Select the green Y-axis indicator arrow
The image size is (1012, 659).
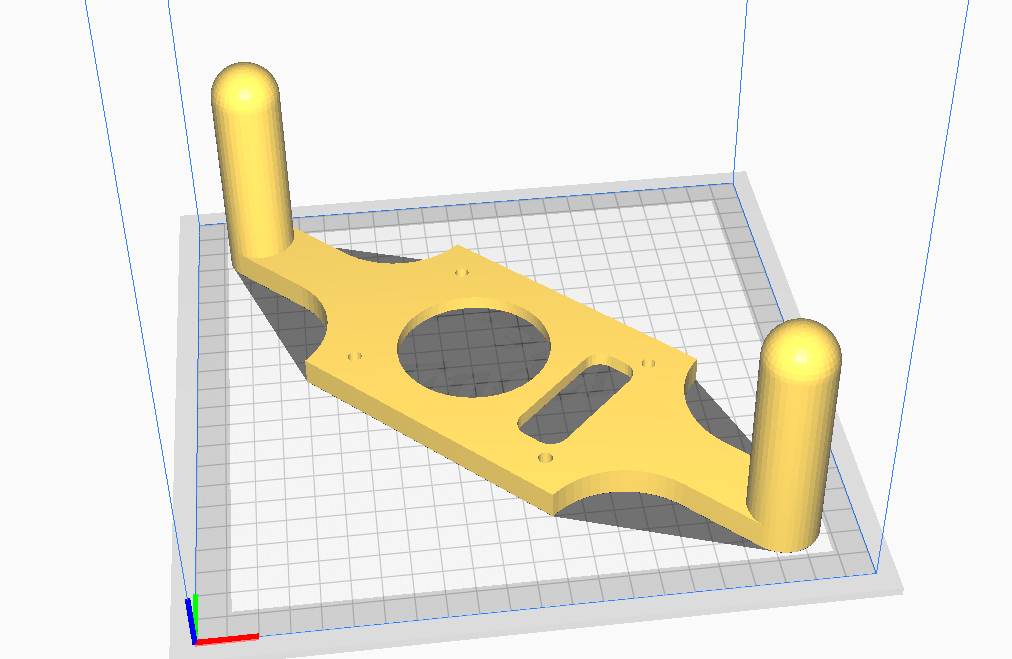[x=197, y=612]
